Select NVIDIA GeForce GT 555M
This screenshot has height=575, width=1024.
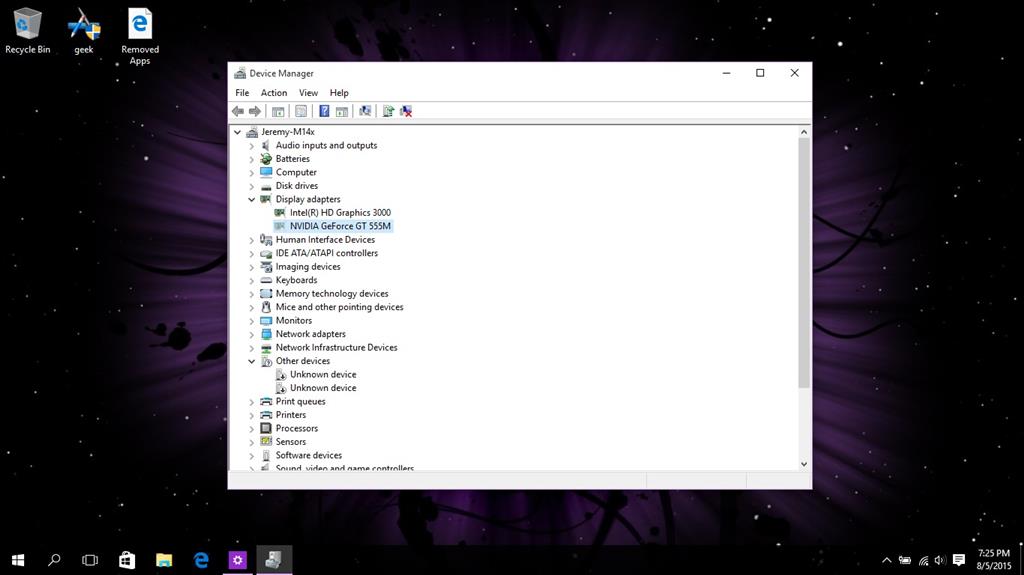(340, 226)
